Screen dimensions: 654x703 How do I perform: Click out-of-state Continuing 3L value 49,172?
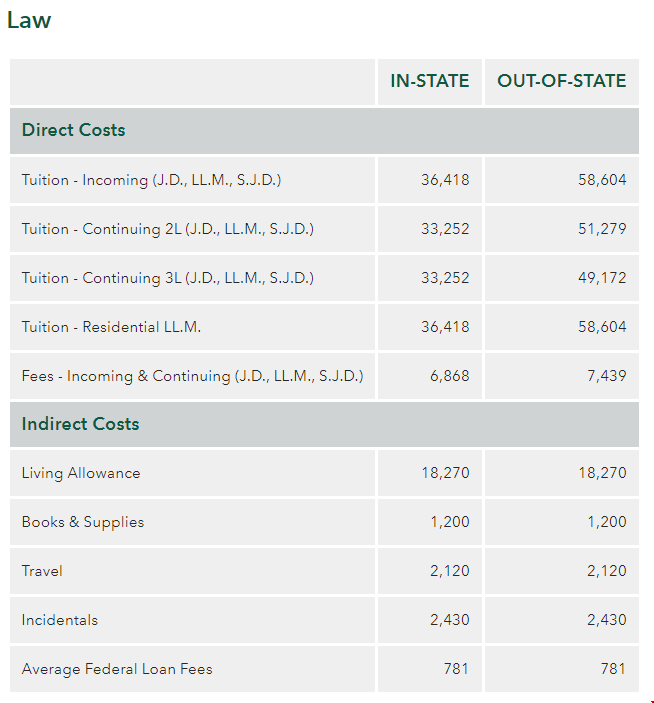(602, 278)
